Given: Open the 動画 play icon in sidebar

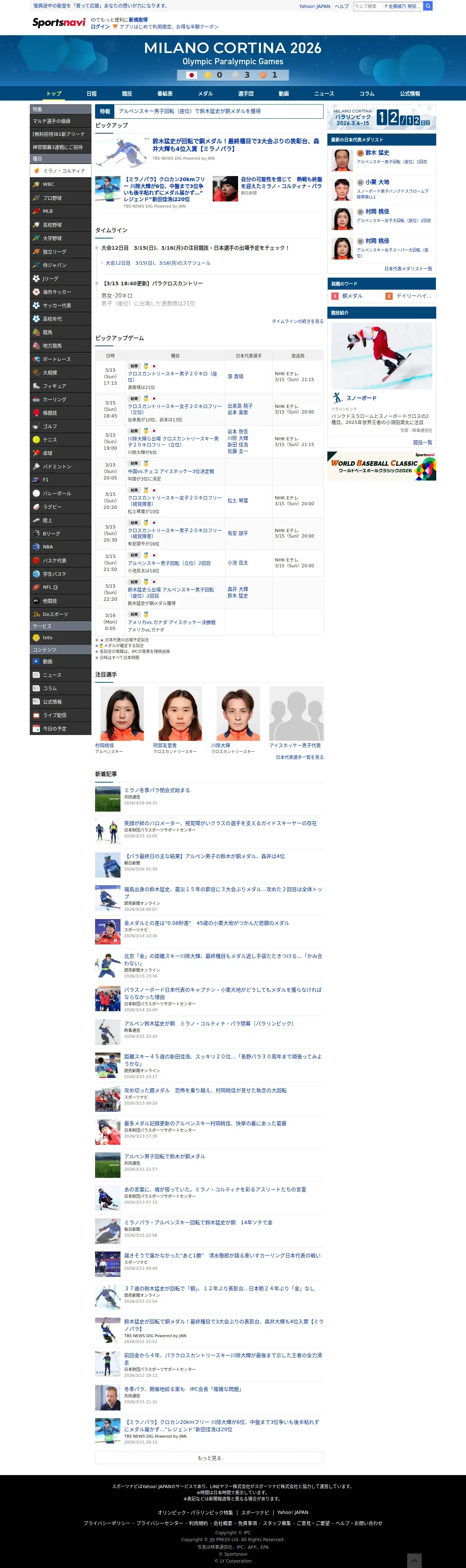Looking at the screenshot, I should 37,661.
